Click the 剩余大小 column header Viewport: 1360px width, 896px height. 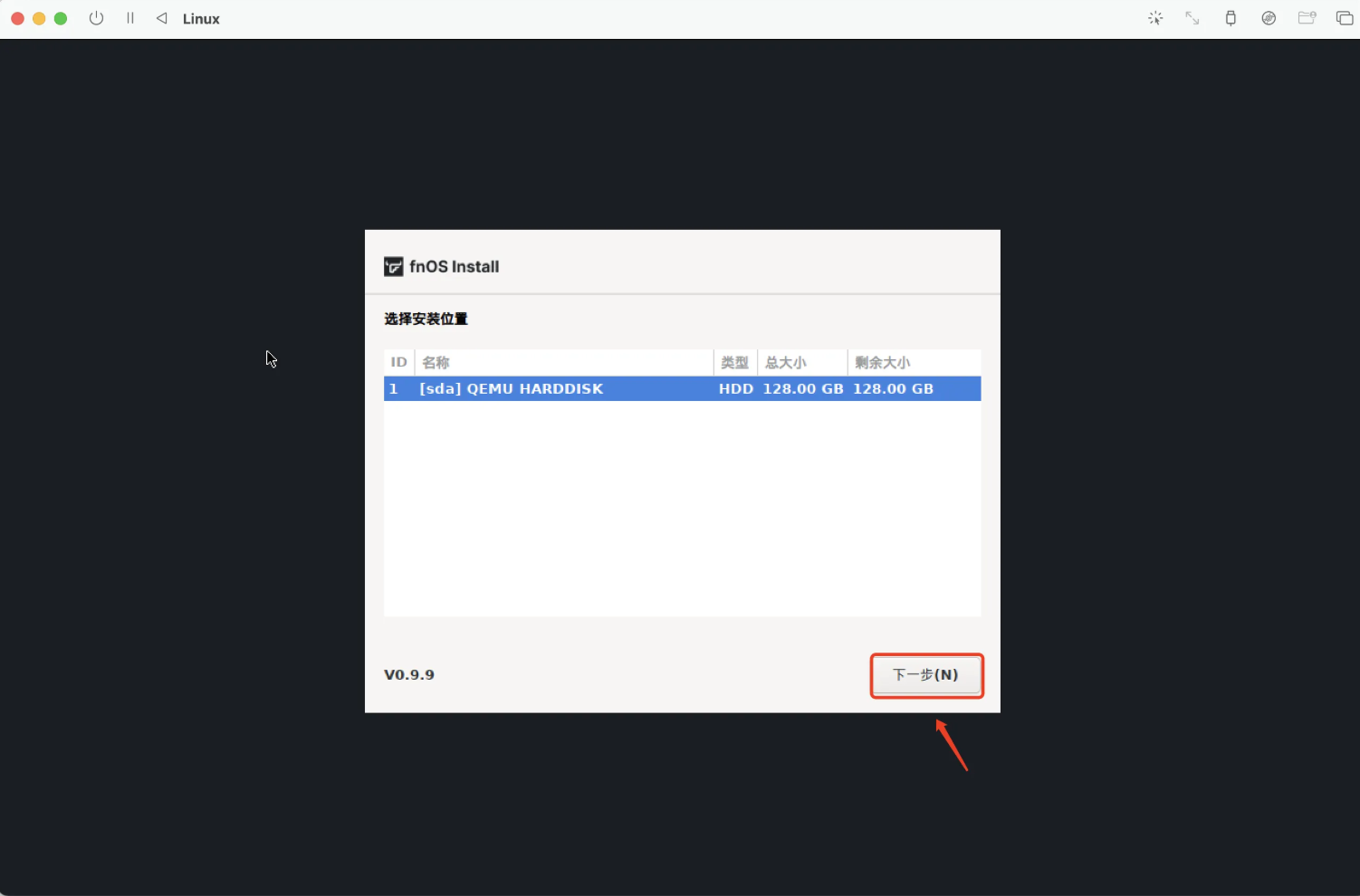(x=915, y=362)
